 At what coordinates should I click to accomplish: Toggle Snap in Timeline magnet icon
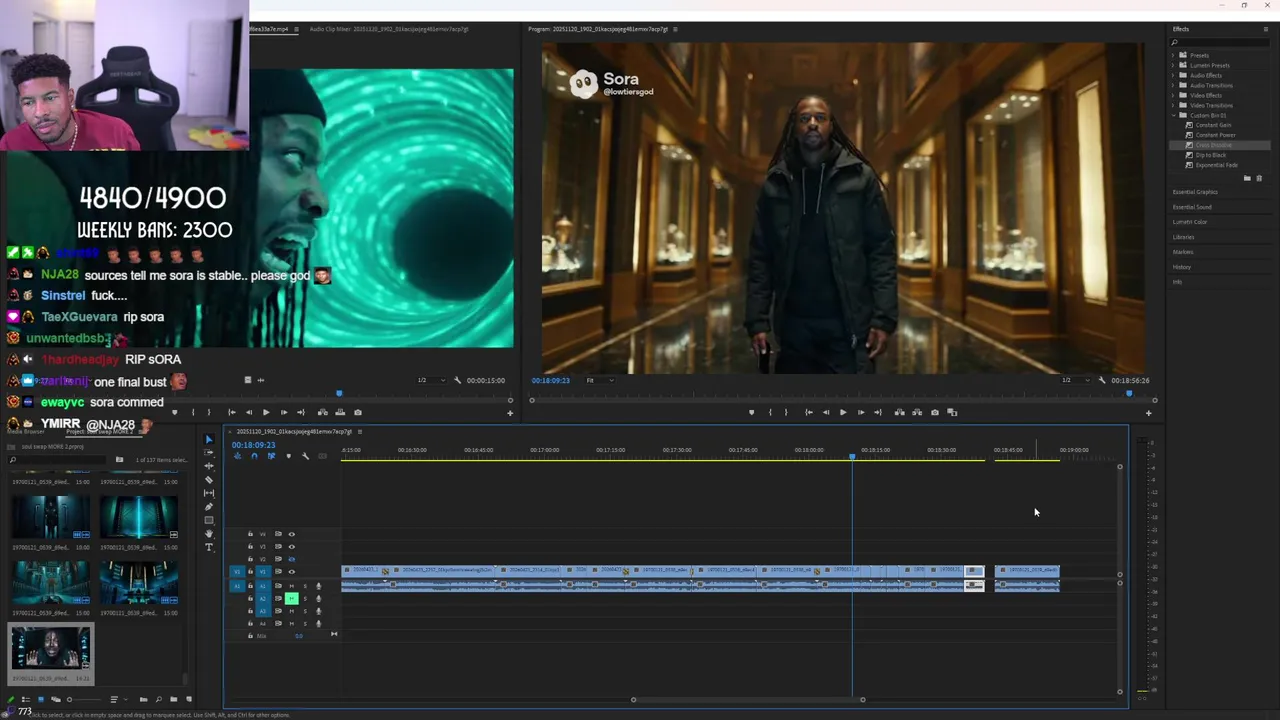pyautogui.click(x=254, y=456)
